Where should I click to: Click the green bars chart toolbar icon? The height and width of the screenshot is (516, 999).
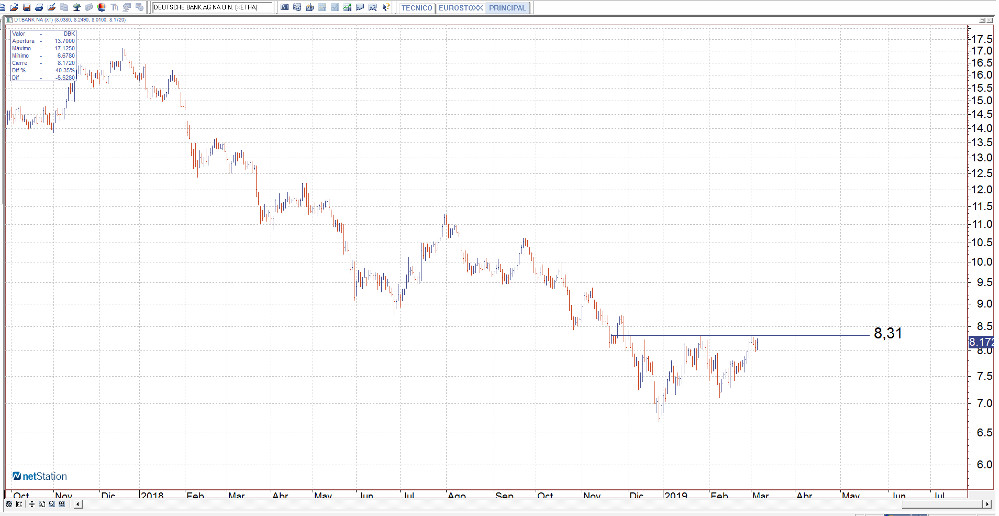click(x=347, y=8)
